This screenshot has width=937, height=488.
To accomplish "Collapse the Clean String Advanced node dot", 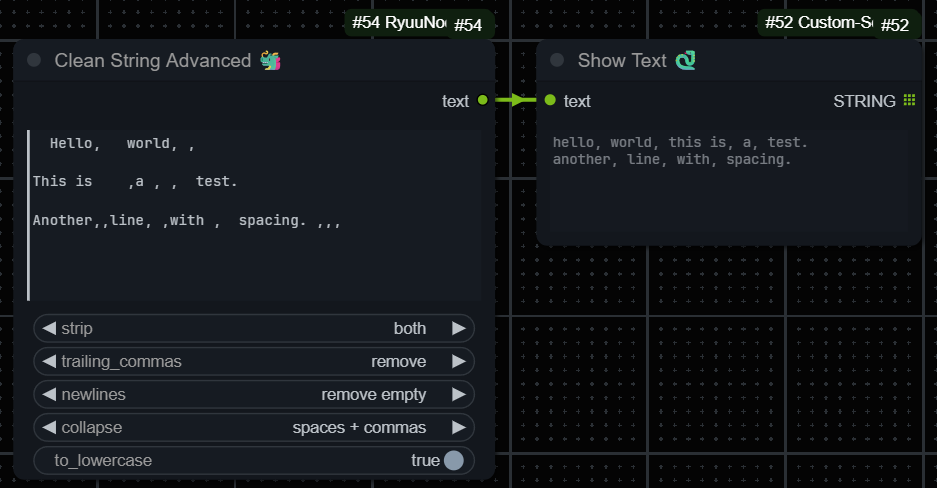I will (34, 60).
